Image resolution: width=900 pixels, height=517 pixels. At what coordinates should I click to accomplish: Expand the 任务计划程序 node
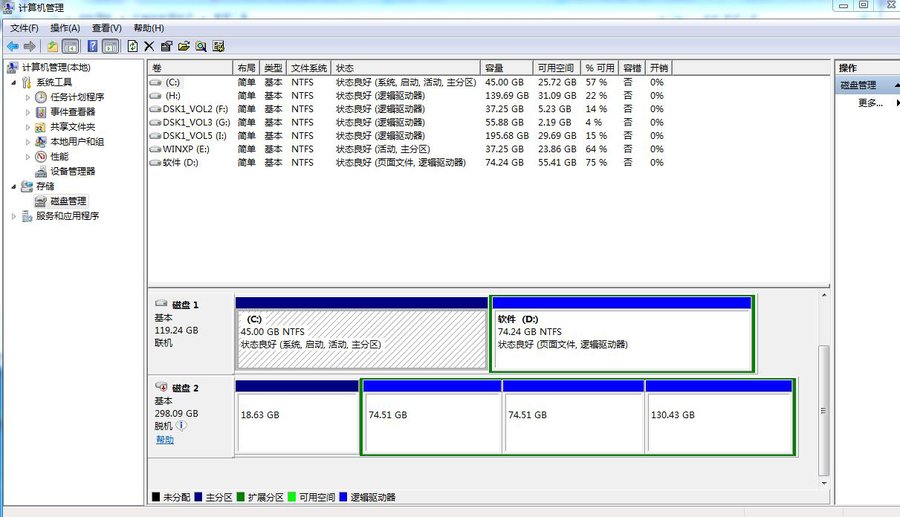tap(28, 98)
